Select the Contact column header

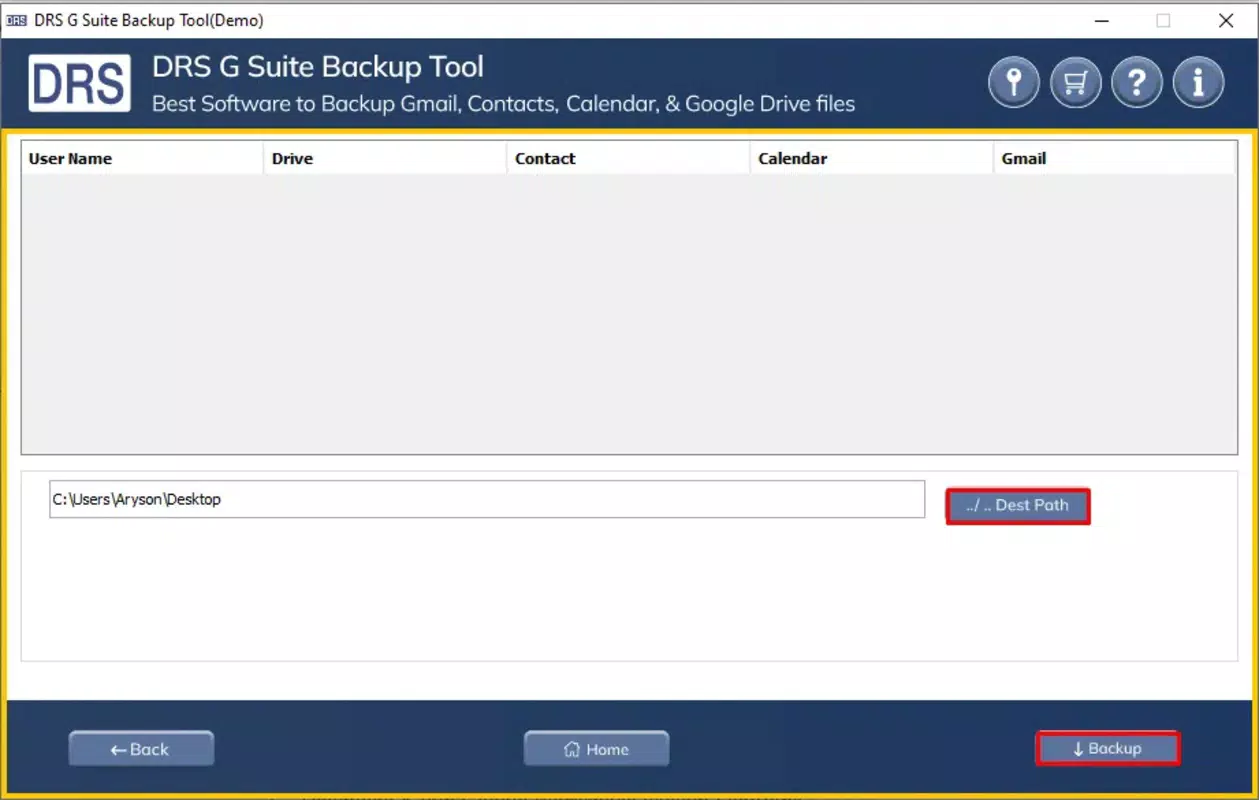[x=628, y=158]
